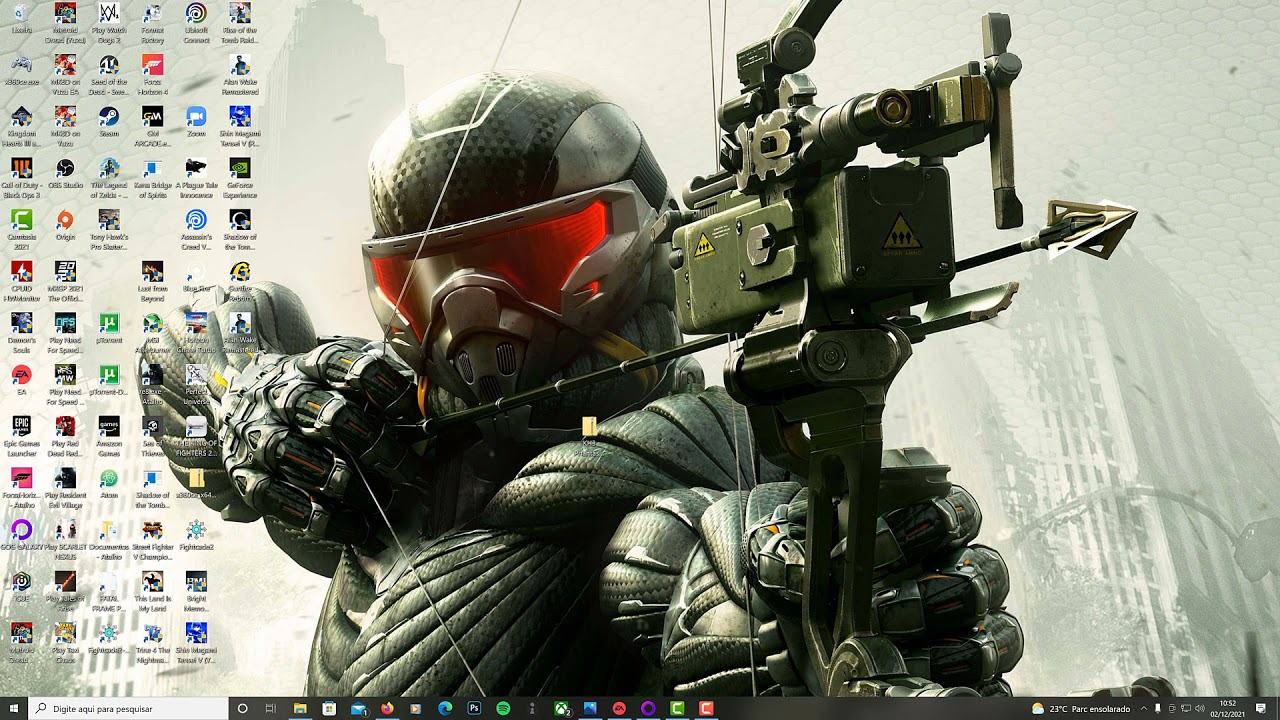1280x720 pixels.
Task: Open the taskbar clock and date
Action: click(x=1227, y=708)
